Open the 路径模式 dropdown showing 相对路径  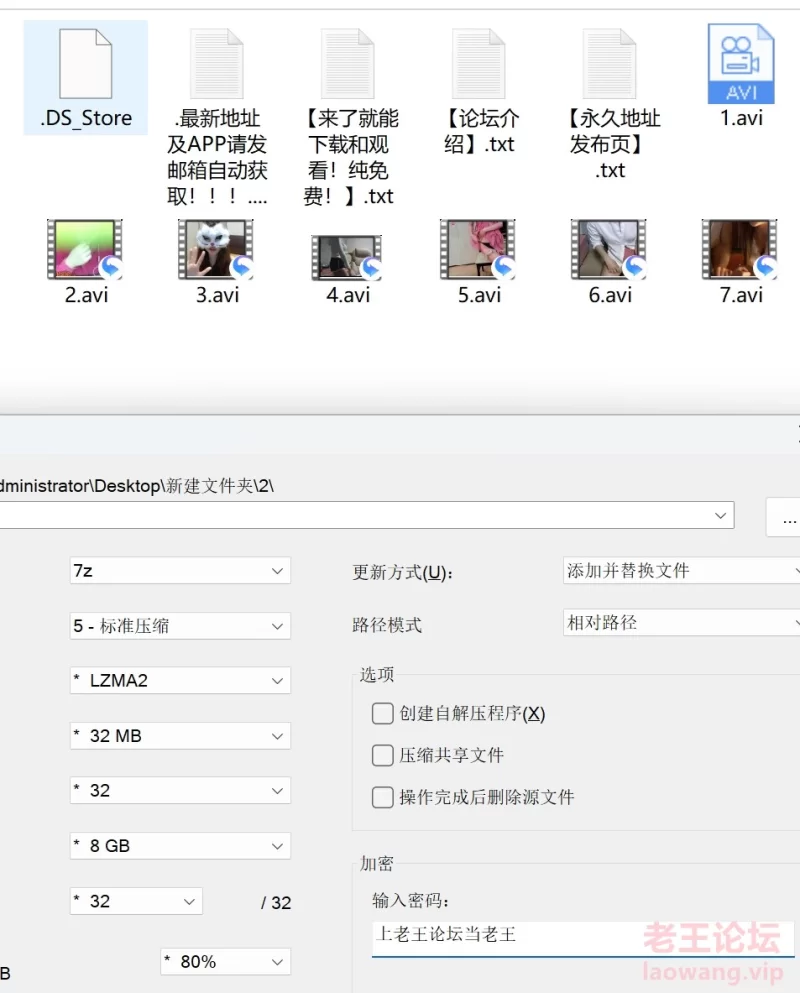[x=682, y=623]
